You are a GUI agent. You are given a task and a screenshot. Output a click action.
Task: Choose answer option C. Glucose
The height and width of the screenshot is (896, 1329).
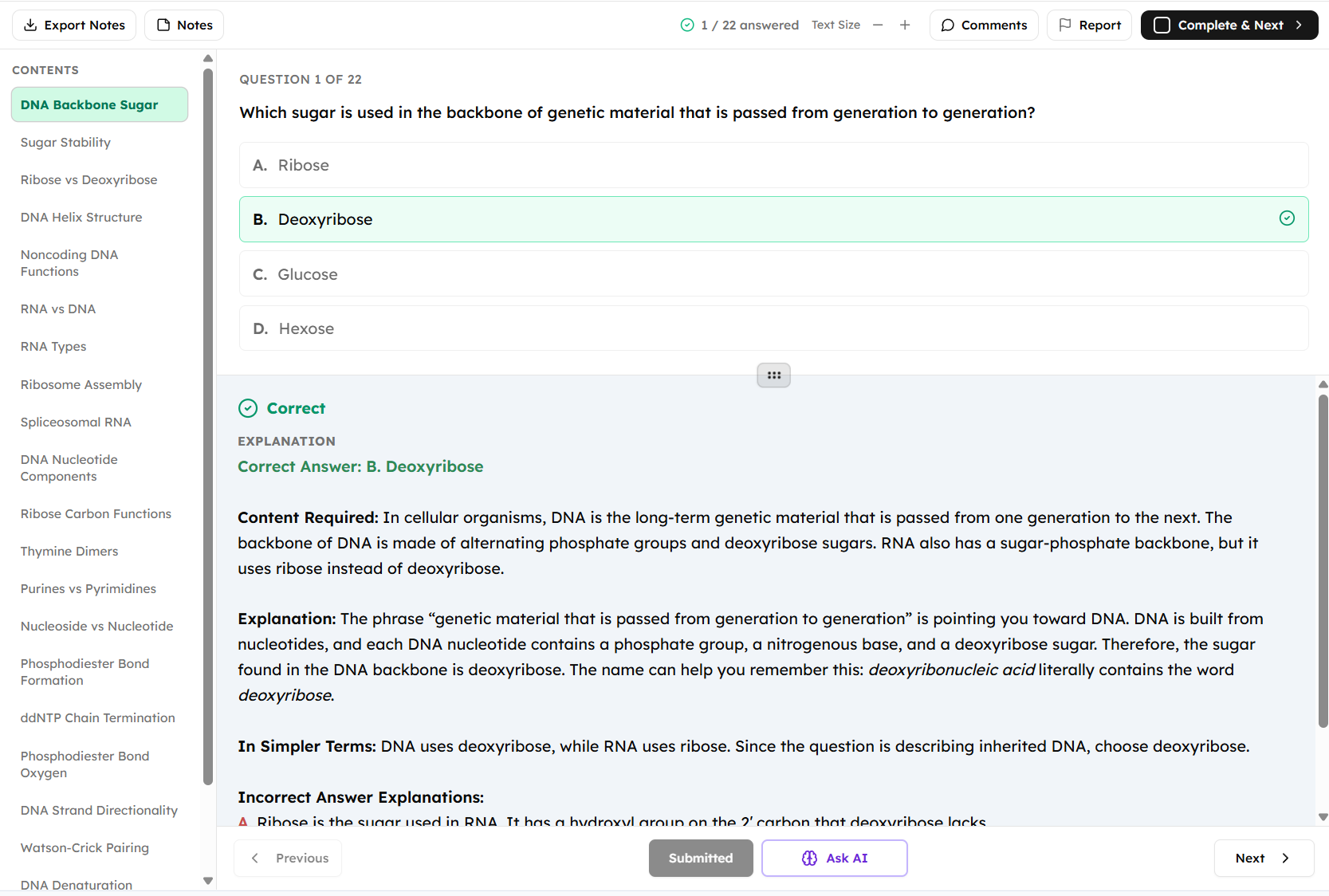coord(773,274)
